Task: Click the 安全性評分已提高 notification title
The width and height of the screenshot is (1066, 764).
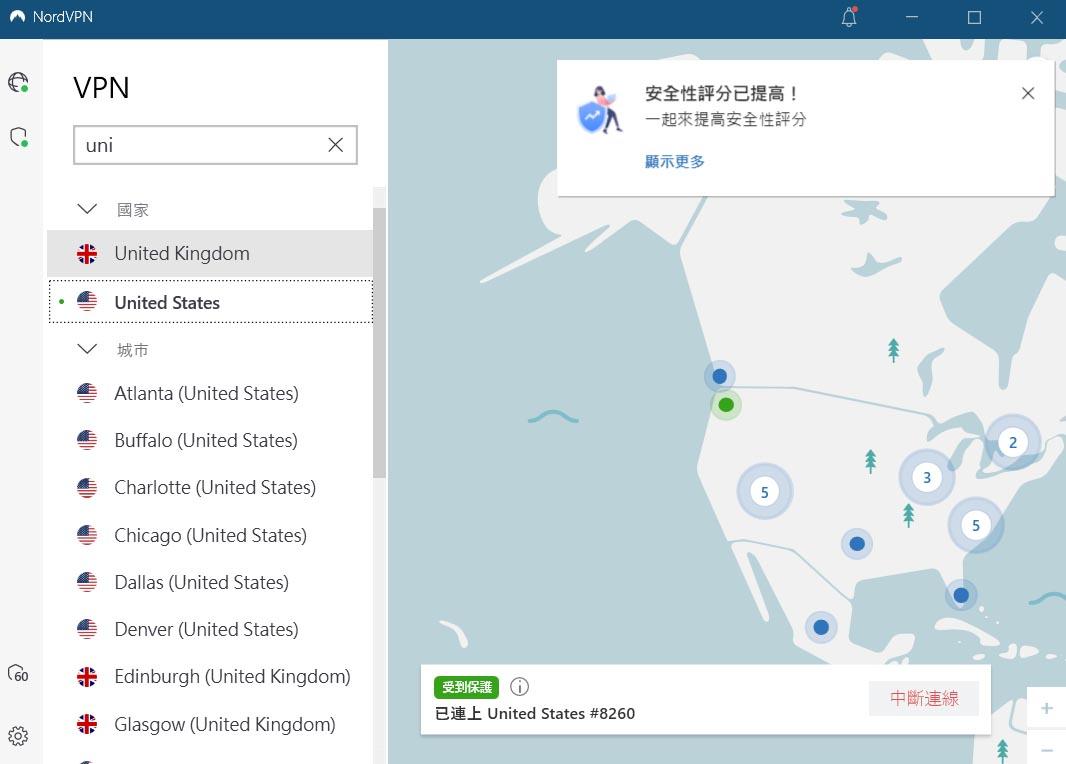Action: (721, 93)
